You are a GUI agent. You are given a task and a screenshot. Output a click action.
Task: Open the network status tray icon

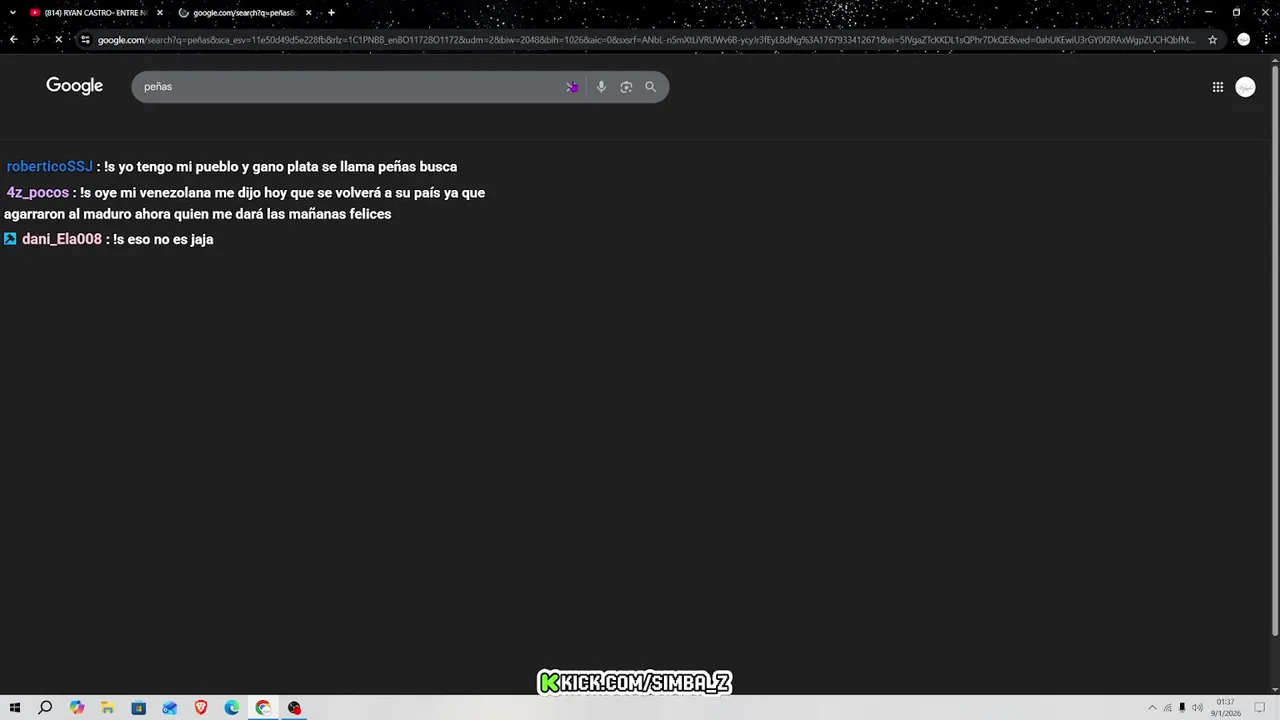click(x=1167, y=708)
